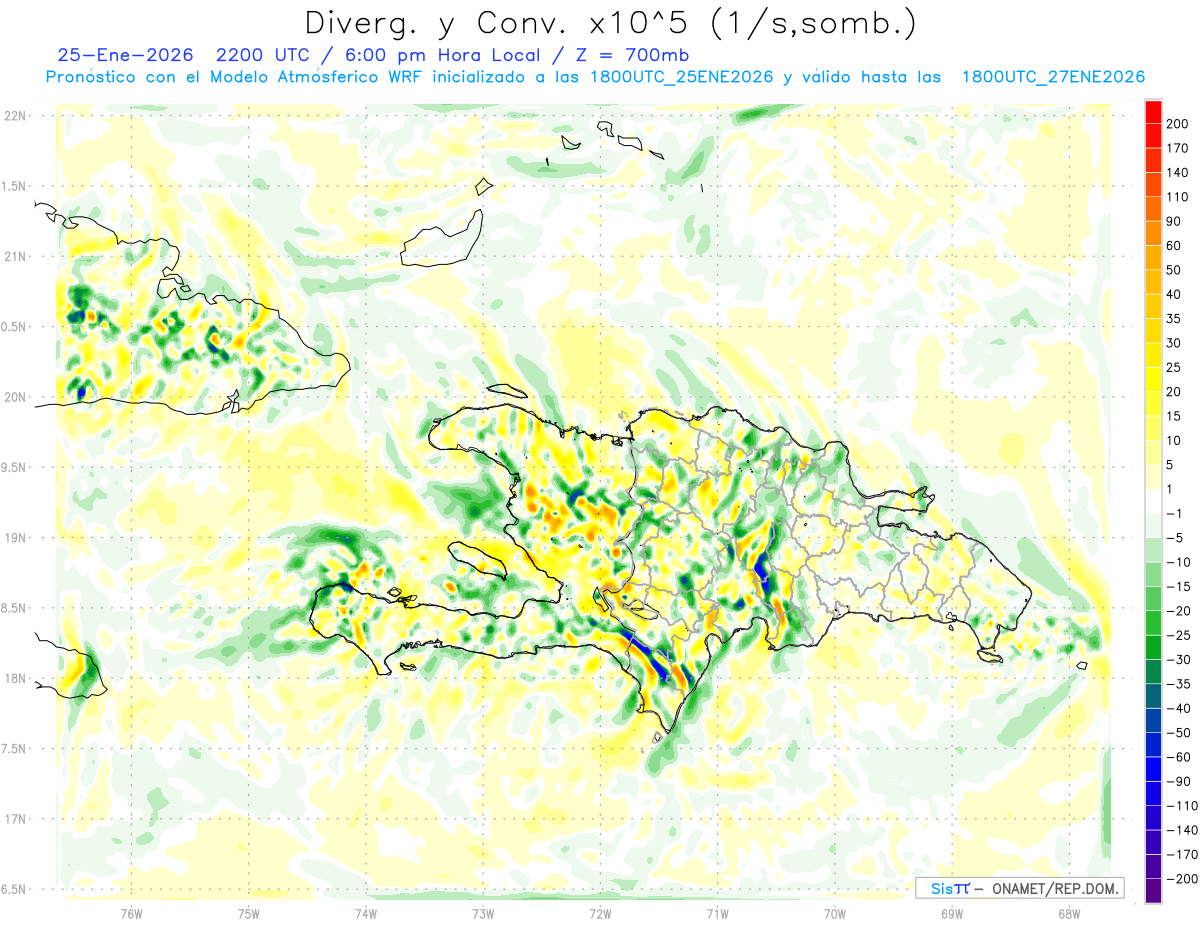The width and height of the screenshot is (1200, 927).
Task: Click the '76W' longitude label
Action: point(131,913)
